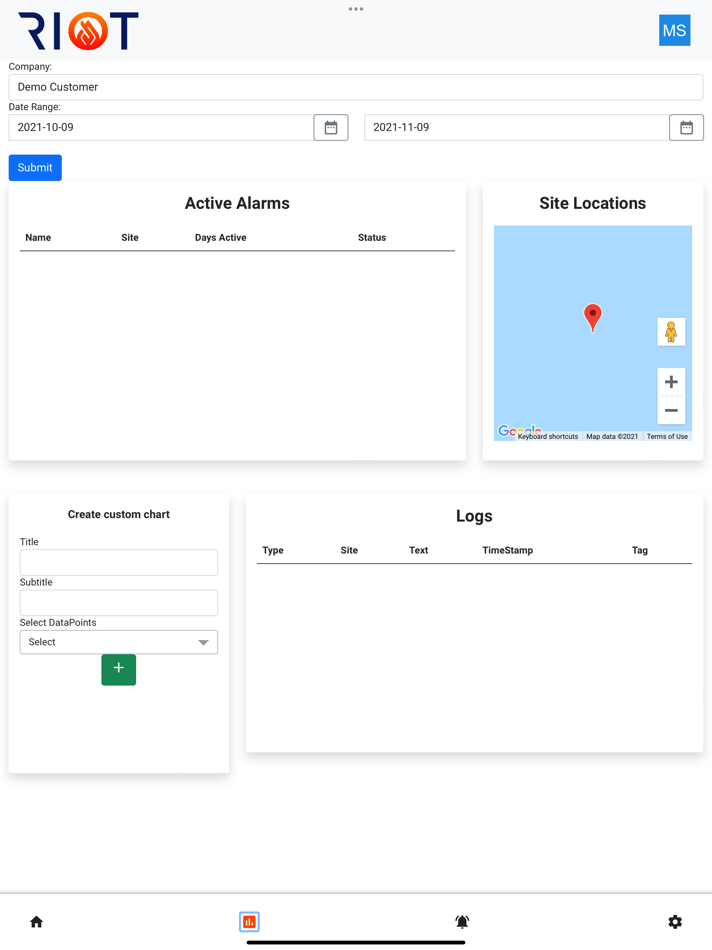Click the RIOT logo
Screen dimensions: 712x950
pos(79,31)
